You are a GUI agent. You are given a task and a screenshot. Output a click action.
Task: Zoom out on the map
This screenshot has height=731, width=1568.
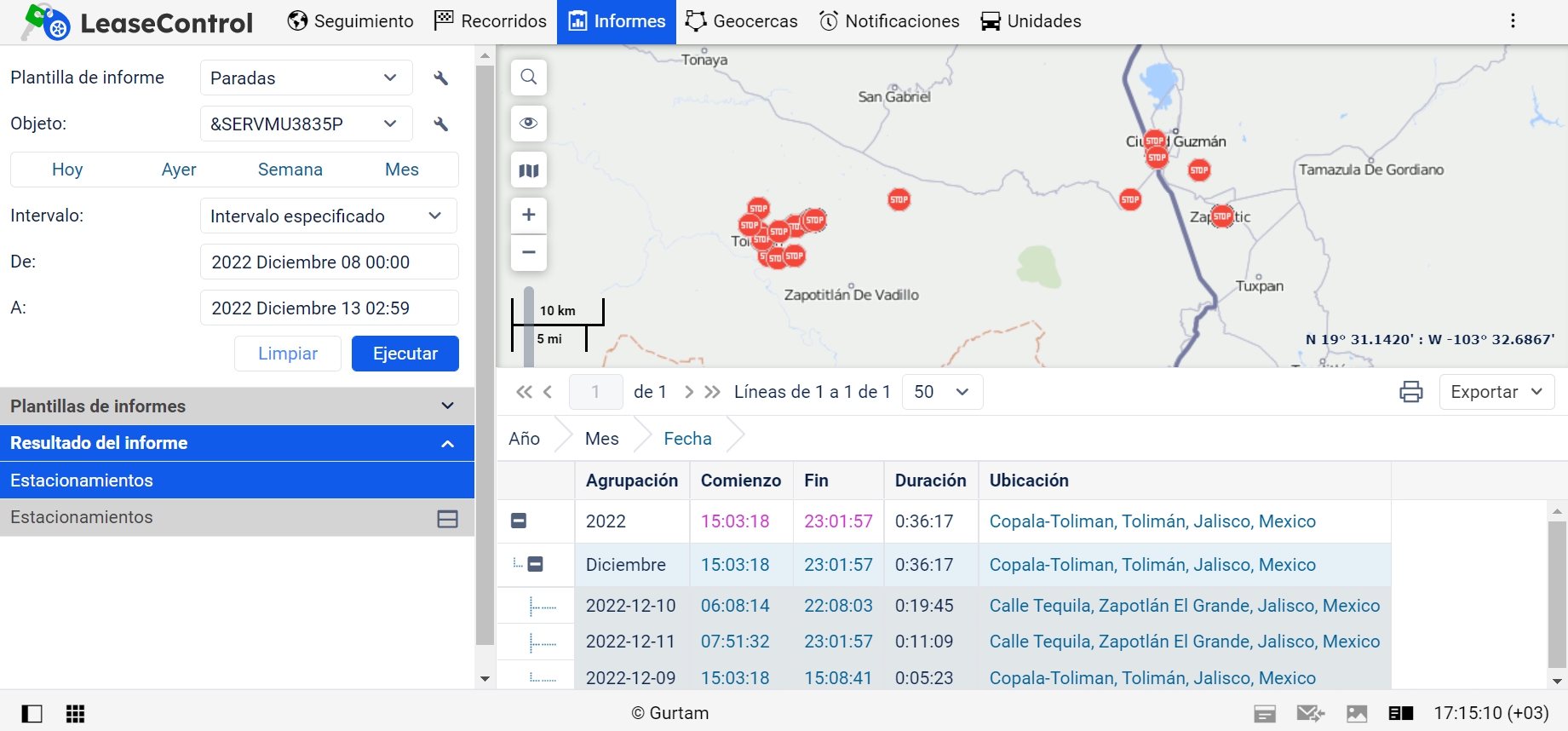(x=529, y=253)
